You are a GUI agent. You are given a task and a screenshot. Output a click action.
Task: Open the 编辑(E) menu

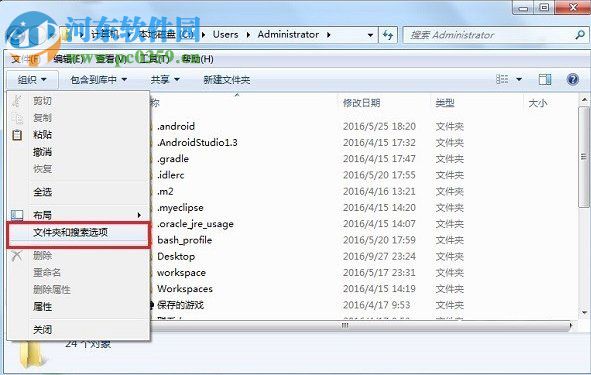(68, 59)
